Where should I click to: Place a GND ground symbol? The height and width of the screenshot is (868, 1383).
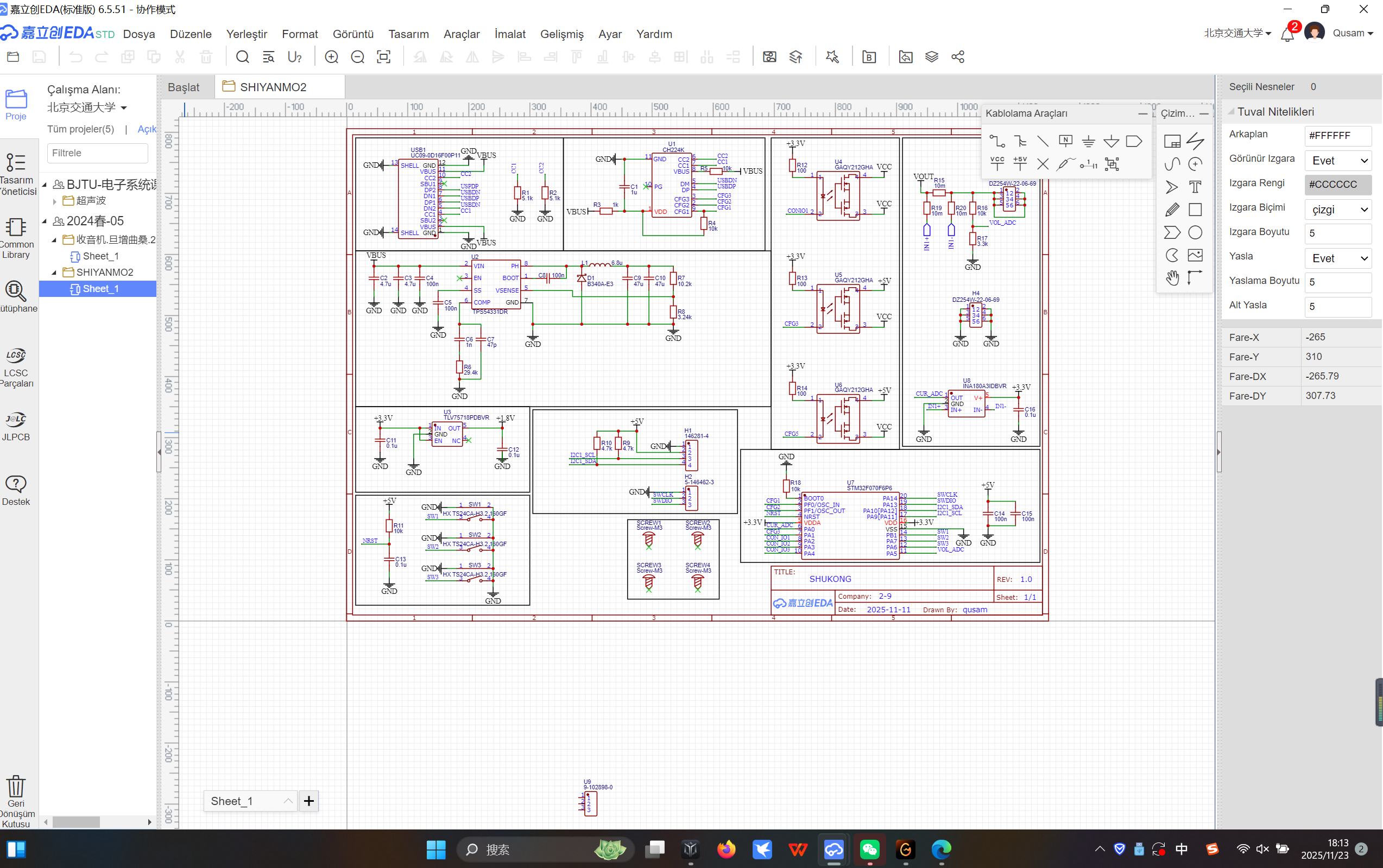click(1089, 141)
